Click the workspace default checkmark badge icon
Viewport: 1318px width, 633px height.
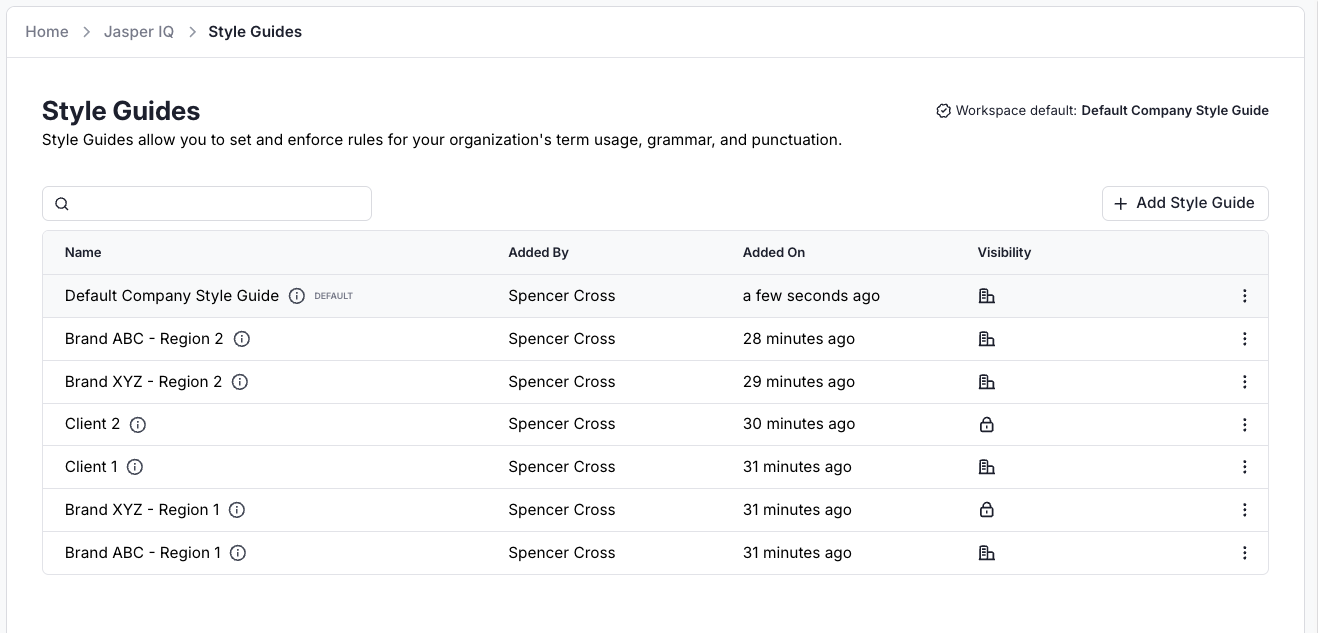coord(943,111)
